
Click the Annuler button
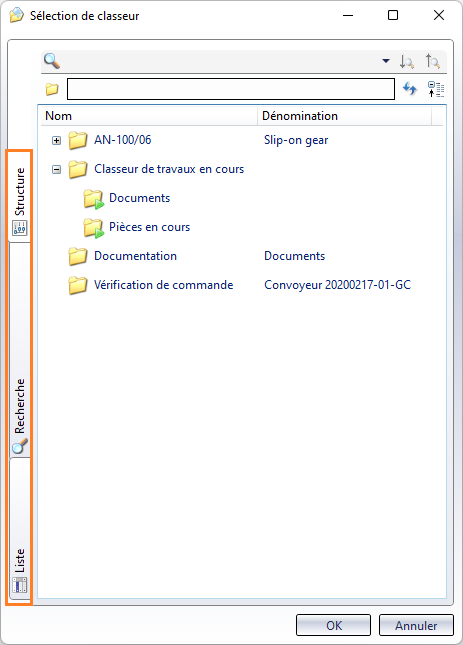point(416,625)
